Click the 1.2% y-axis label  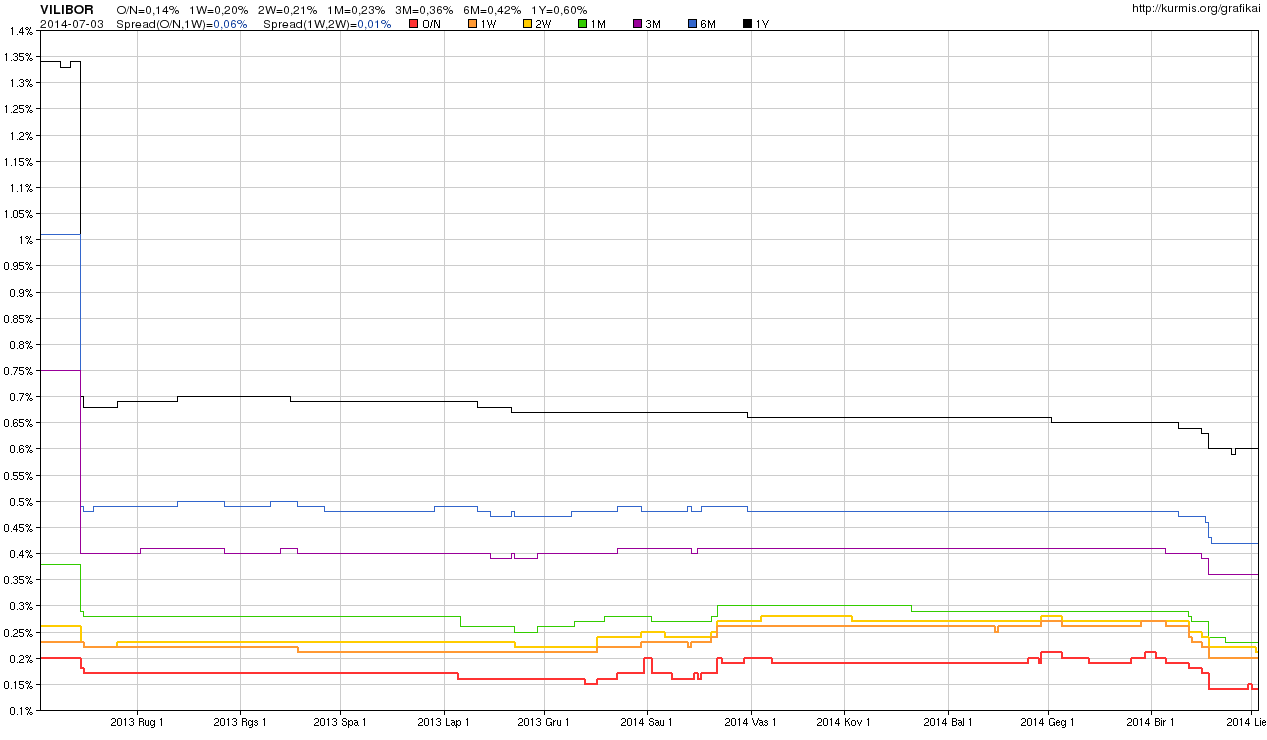tap(21, 135)
